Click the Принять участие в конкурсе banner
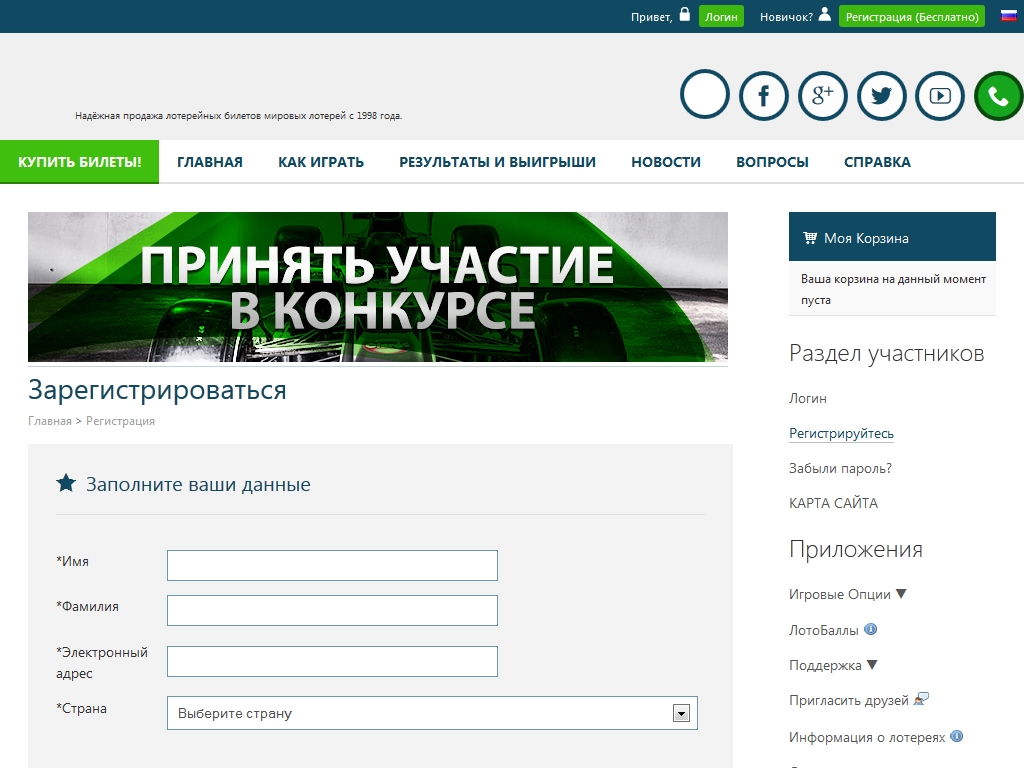 tap(378, 287)
